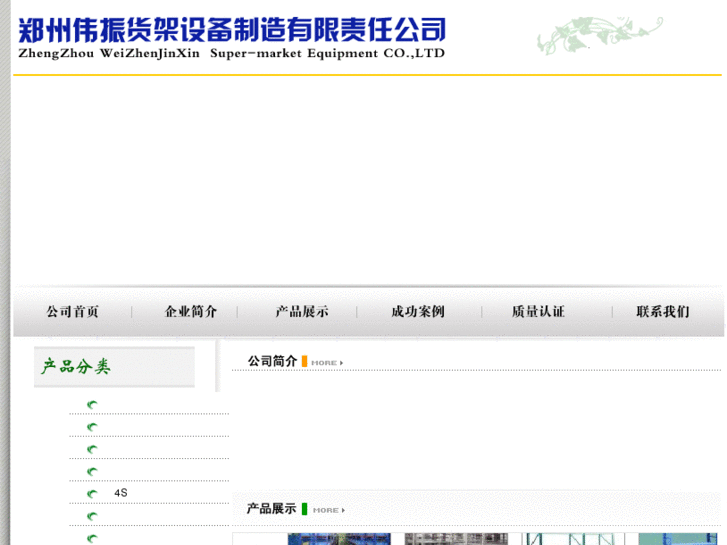Open the first product thumbnail image
The width and height of the screenshot is (727, 545).
(x=338, y=539)
